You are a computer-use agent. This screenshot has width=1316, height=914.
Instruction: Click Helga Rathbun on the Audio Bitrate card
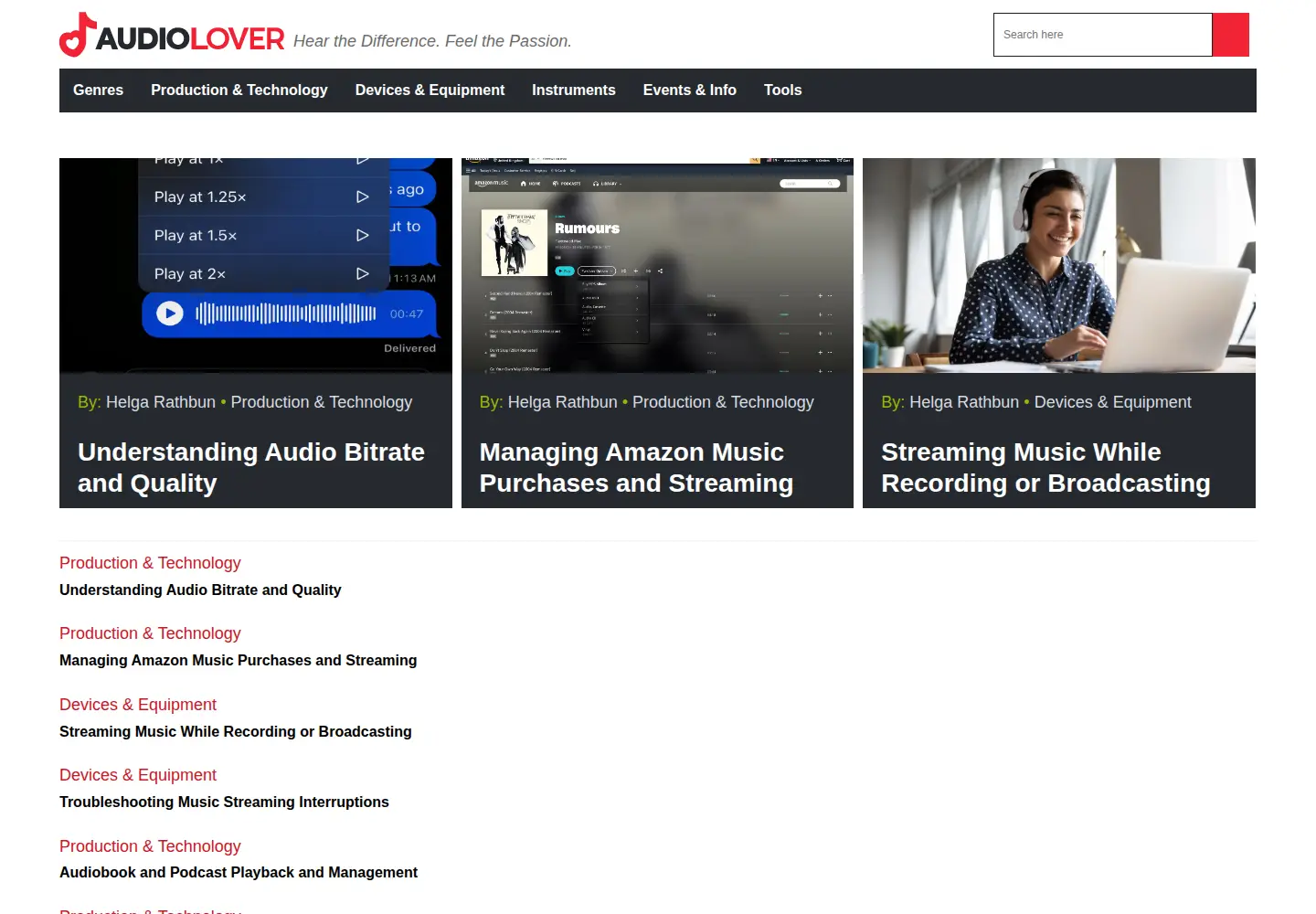pyautogui.click(x=161, y=402)
